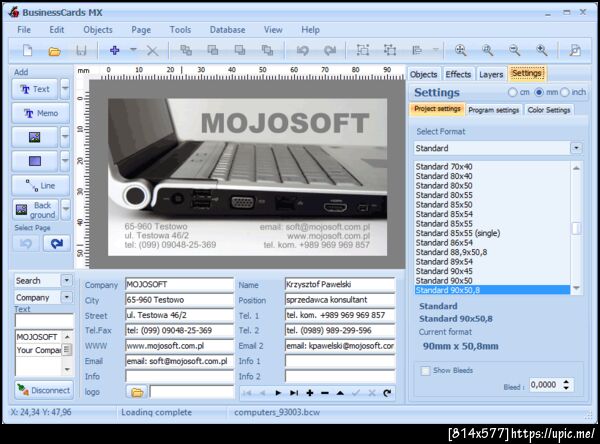Viewport: 600px width, 444px height.
Task: Click the group objects toolbar icon
Action: click(x=363, y=50)
